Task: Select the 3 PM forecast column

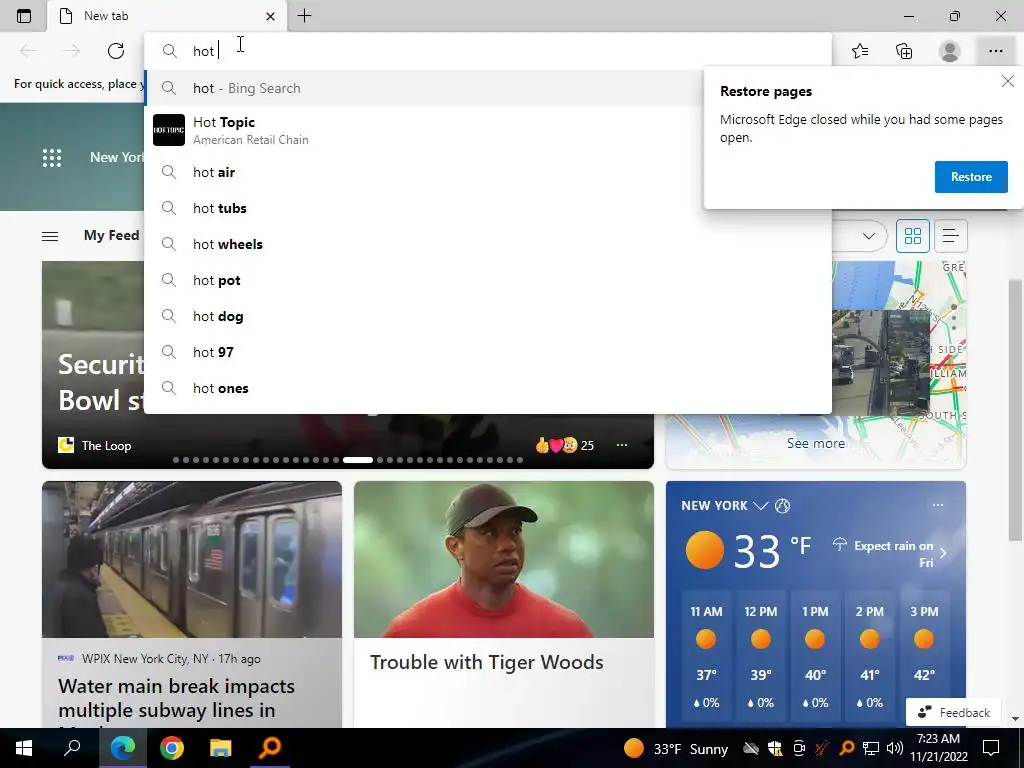Action: pos(924,658)
